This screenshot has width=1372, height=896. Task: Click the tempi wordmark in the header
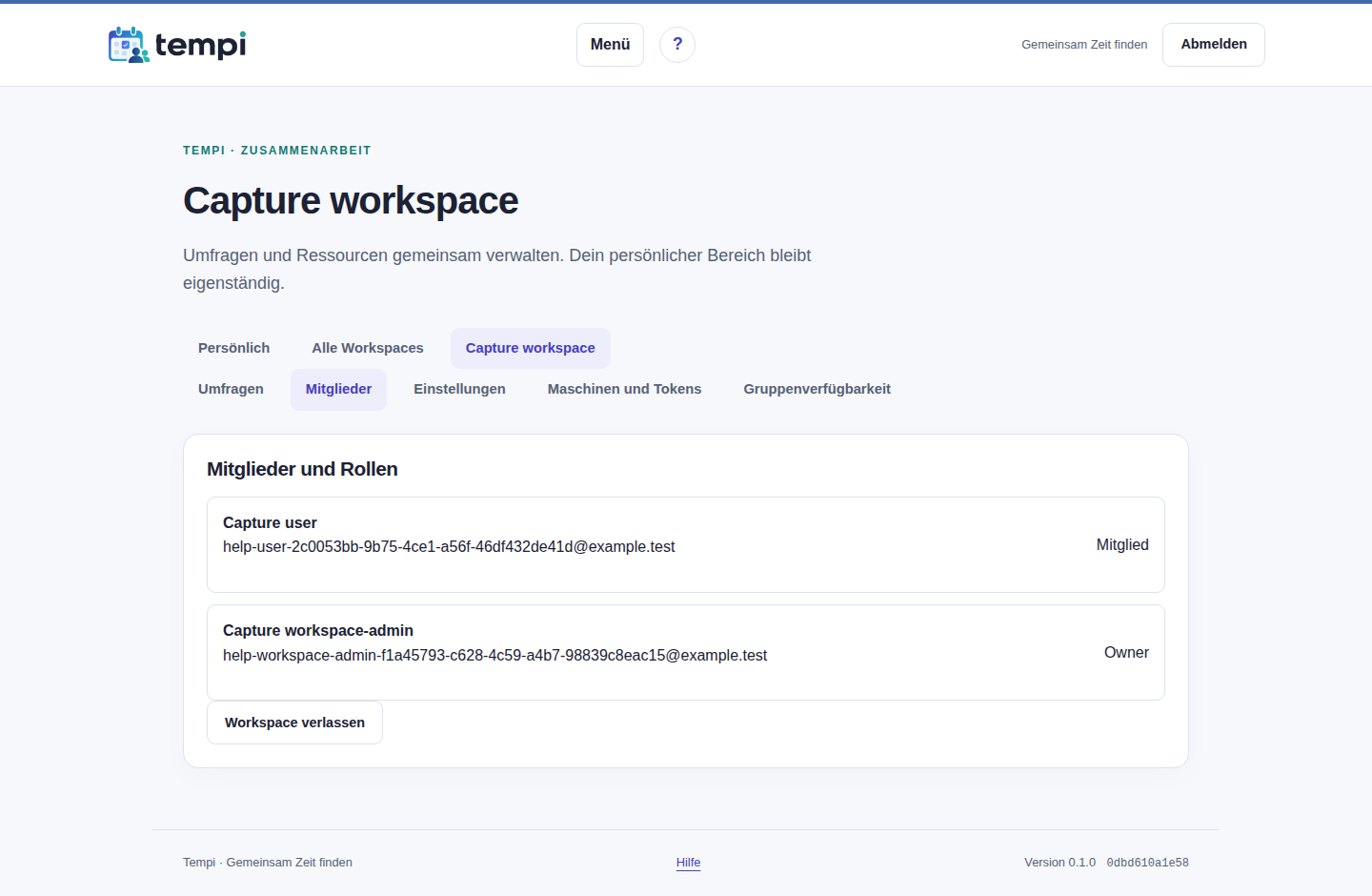200,45
